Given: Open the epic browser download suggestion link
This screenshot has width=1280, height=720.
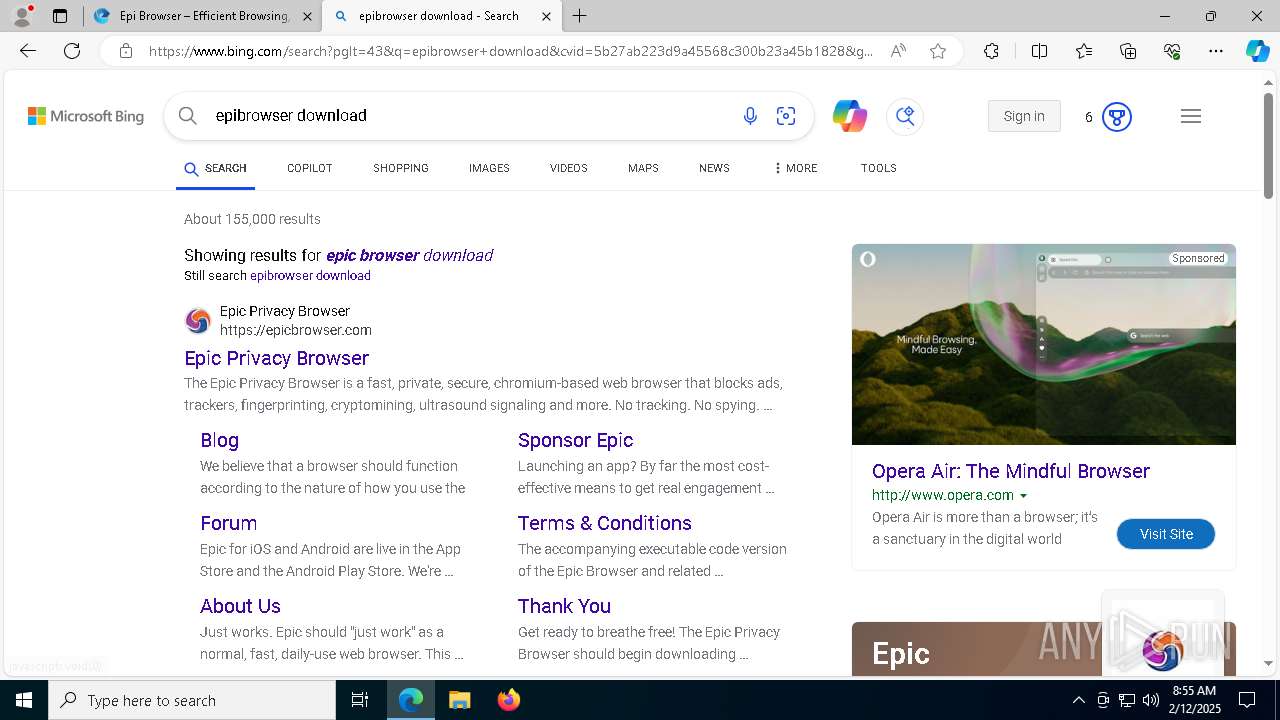Looking at the screenshot, I should 409,255.
